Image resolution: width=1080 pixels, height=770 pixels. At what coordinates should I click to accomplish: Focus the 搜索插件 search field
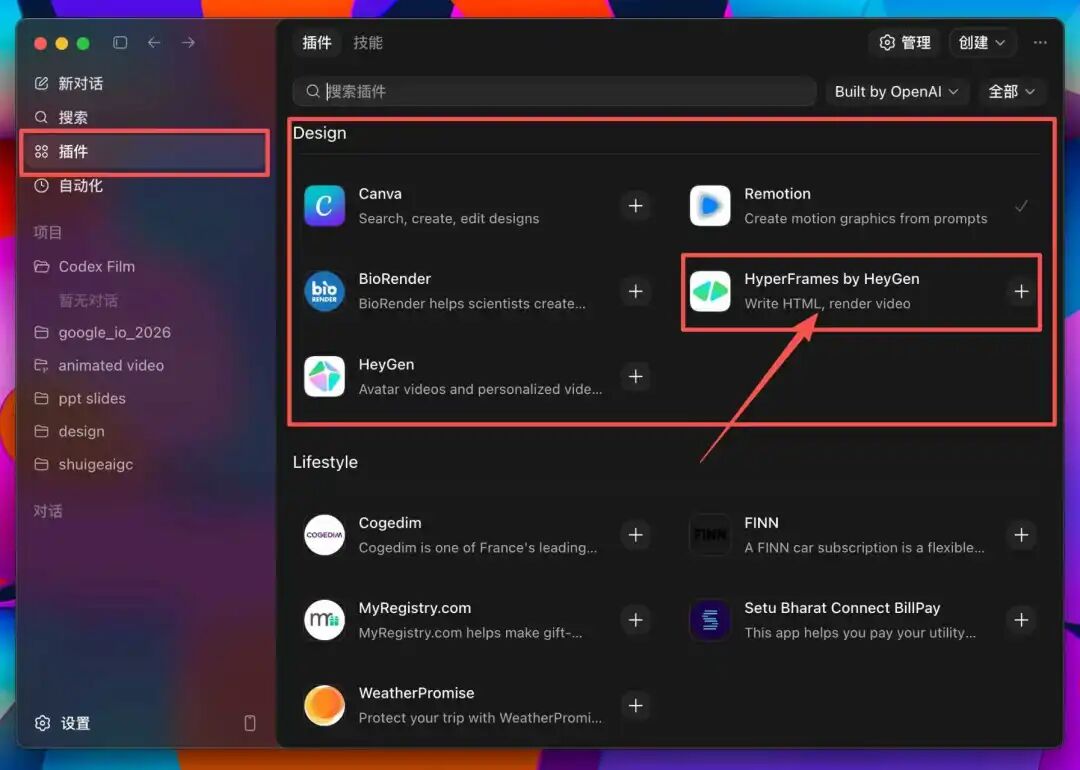[555, 92]
